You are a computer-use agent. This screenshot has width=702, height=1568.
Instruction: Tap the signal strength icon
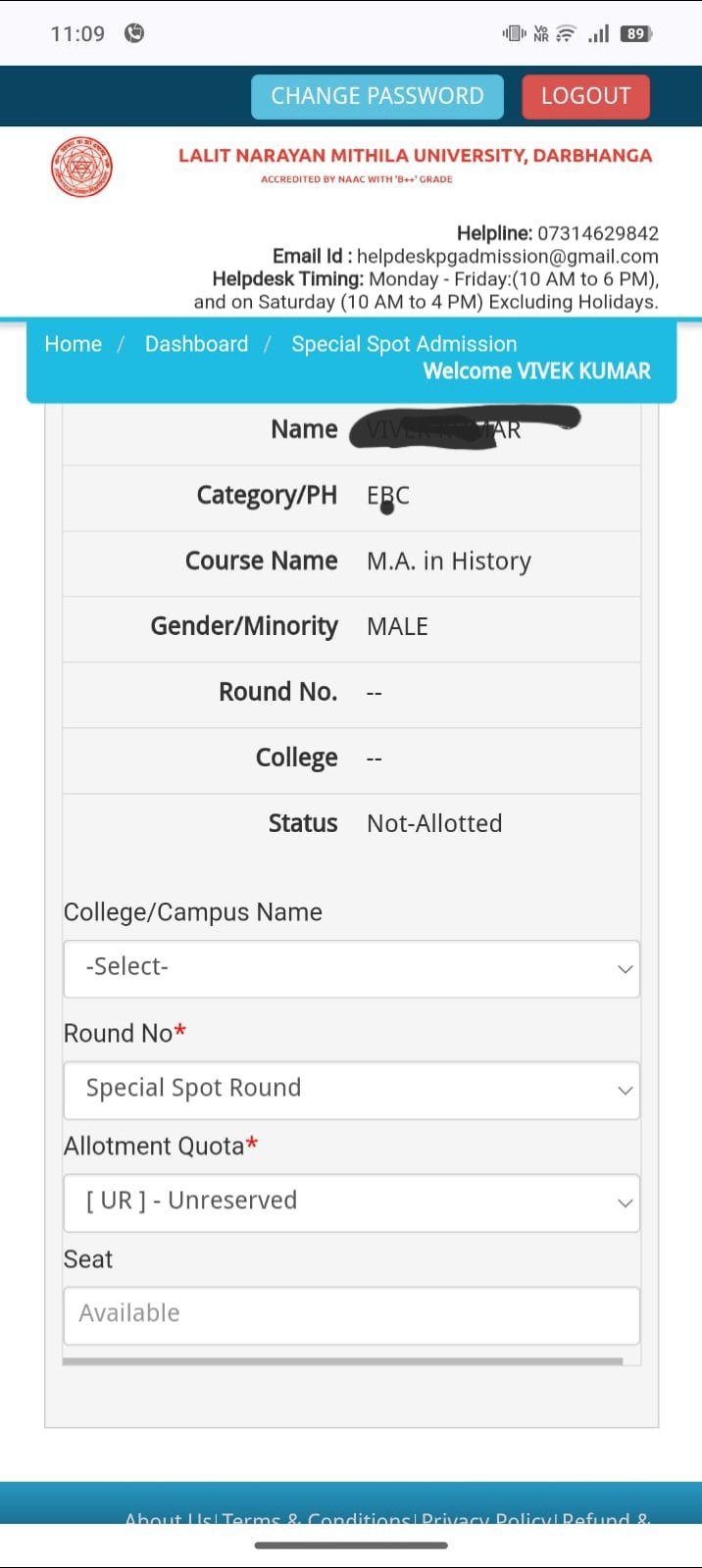tap(598, 33)
